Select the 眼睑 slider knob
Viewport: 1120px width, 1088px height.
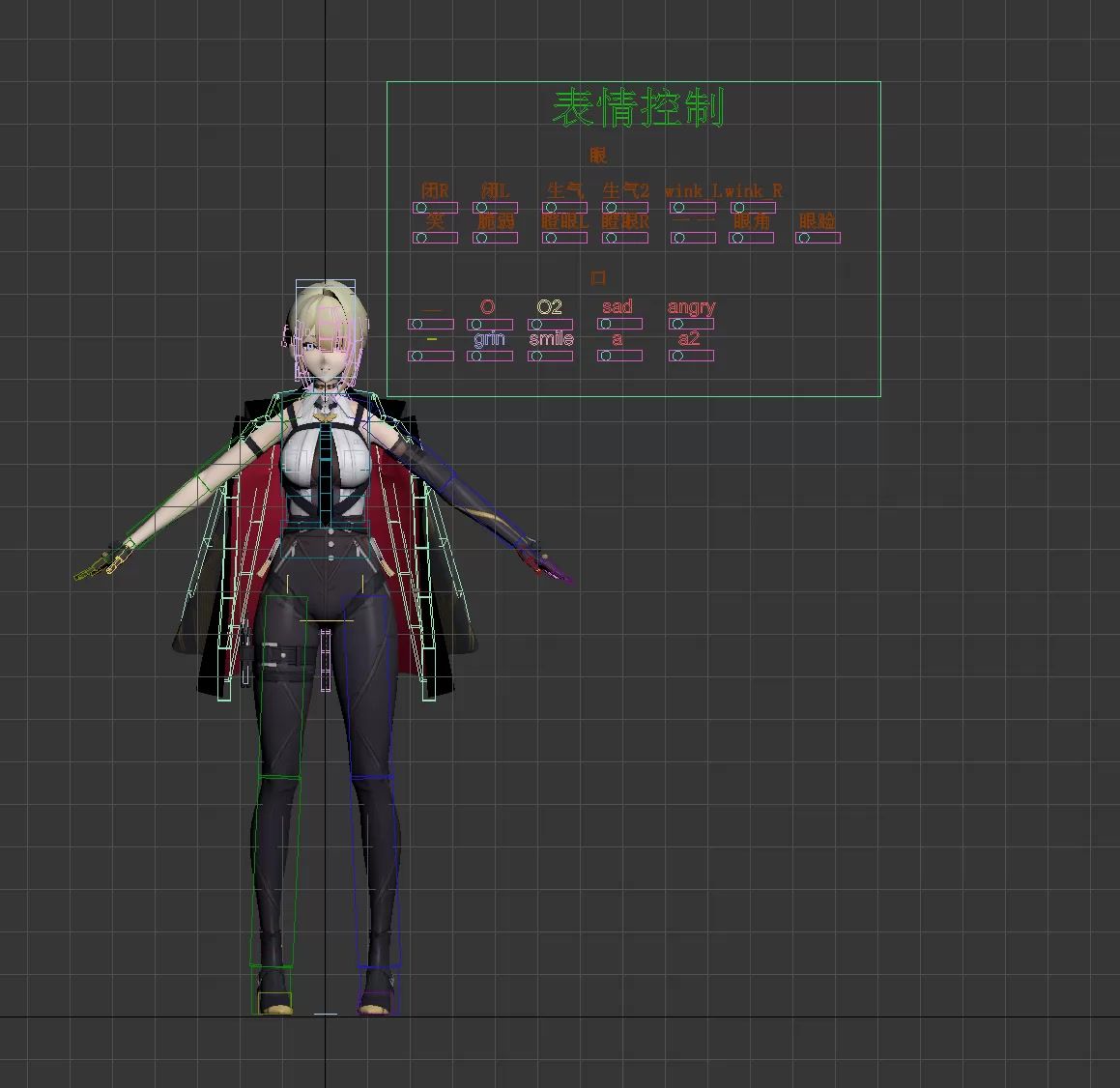(x=804, y=238)
